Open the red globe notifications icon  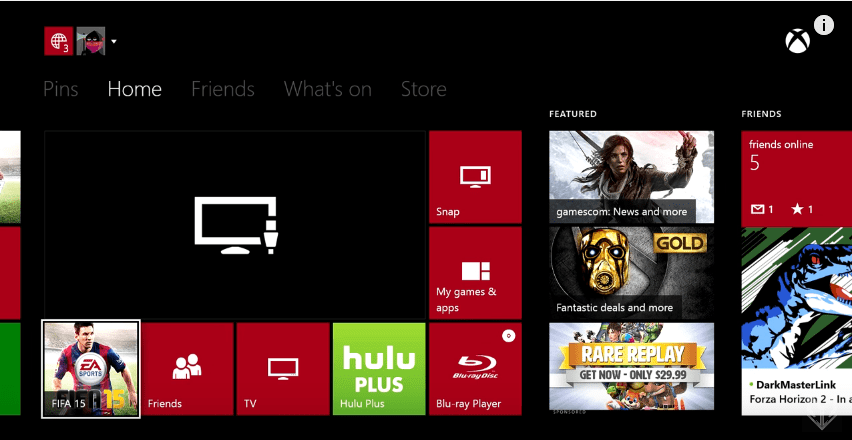click(x=59, y=41)
